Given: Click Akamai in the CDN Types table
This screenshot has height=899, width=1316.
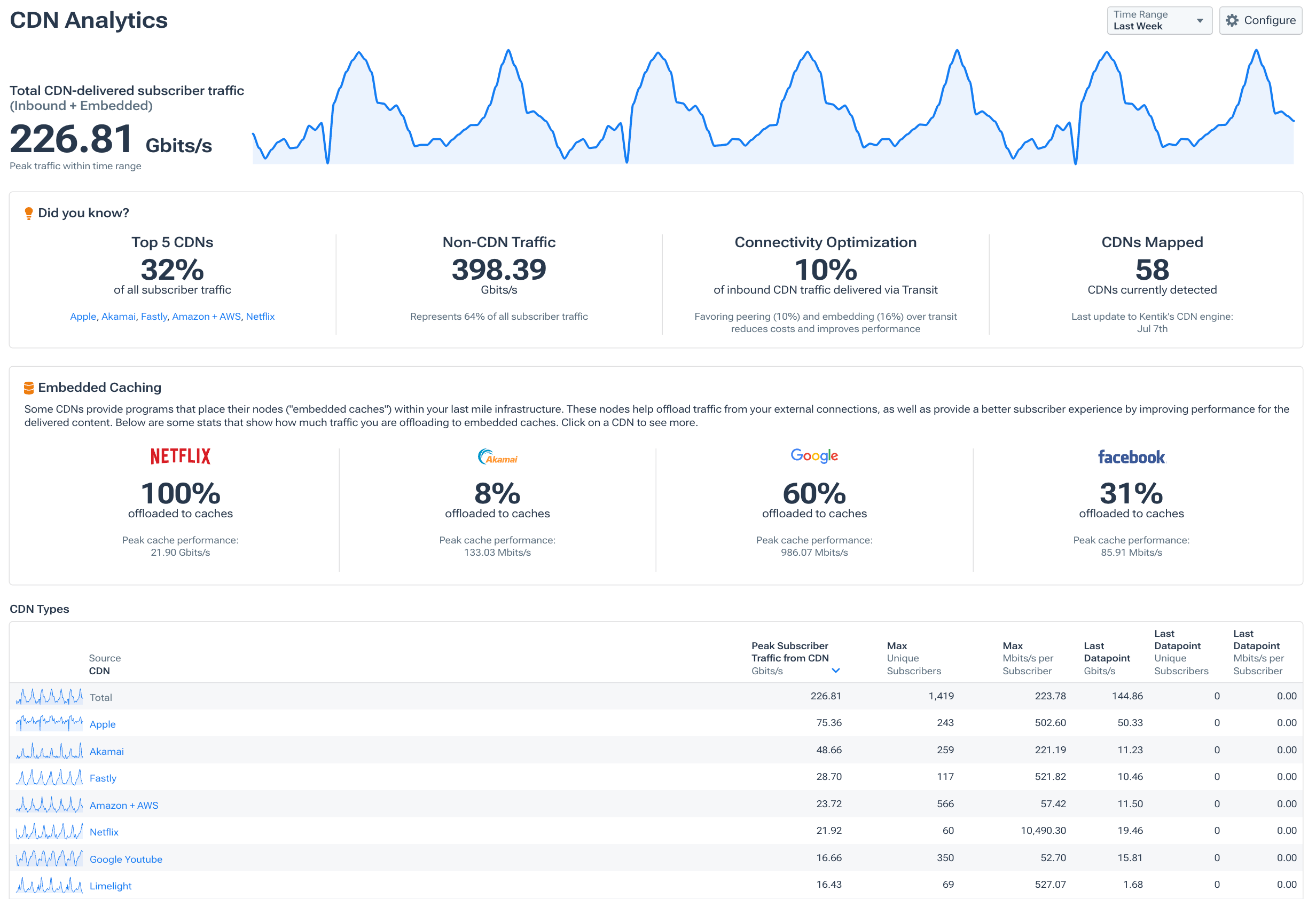Looking at the screenshot, I should (x=106, y=751).
